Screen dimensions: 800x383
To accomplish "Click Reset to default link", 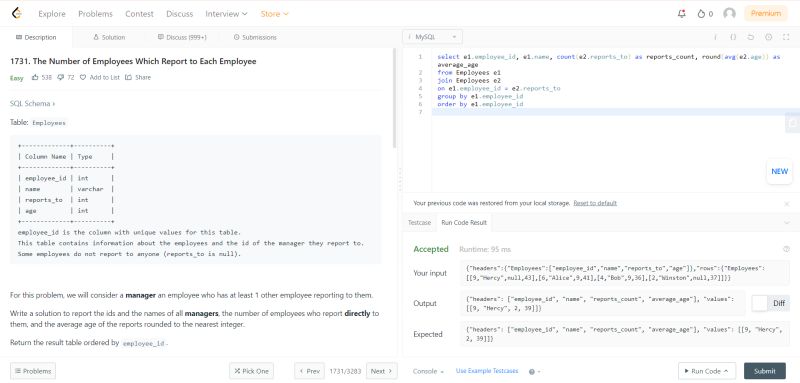I will coord(595,203).
